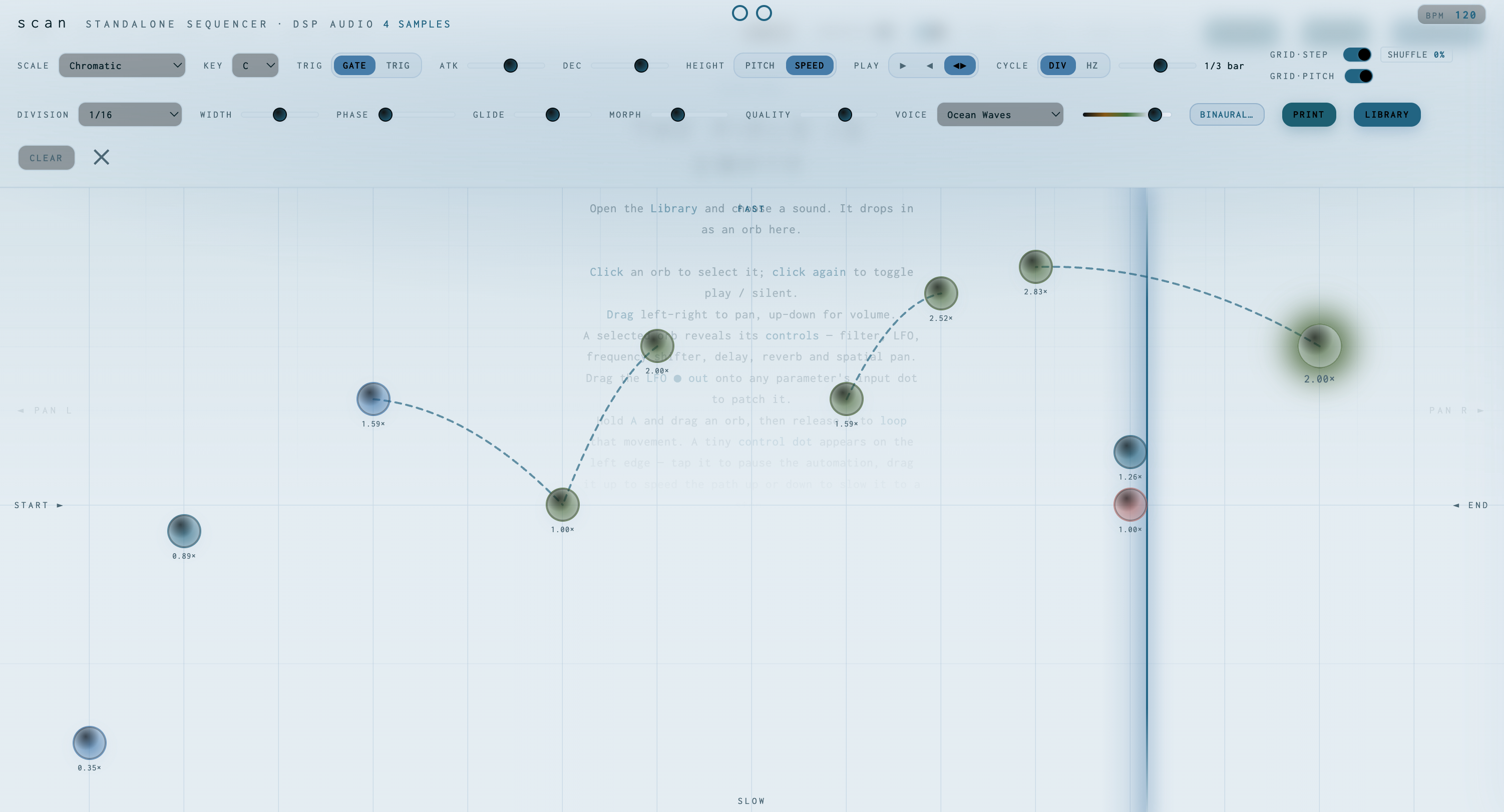This screenshot has width=1504, height=812.
Task: Open the LIBRARY button
Action: [x=1387, y=115]
